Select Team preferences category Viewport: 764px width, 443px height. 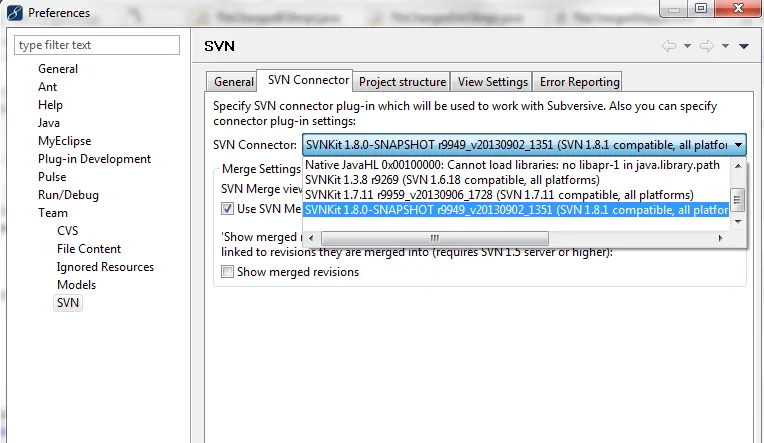53,213
